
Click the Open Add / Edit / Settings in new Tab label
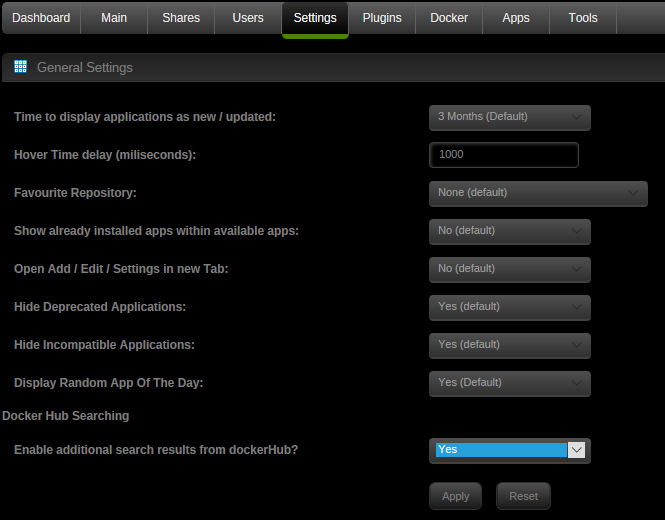click(121, 269)
